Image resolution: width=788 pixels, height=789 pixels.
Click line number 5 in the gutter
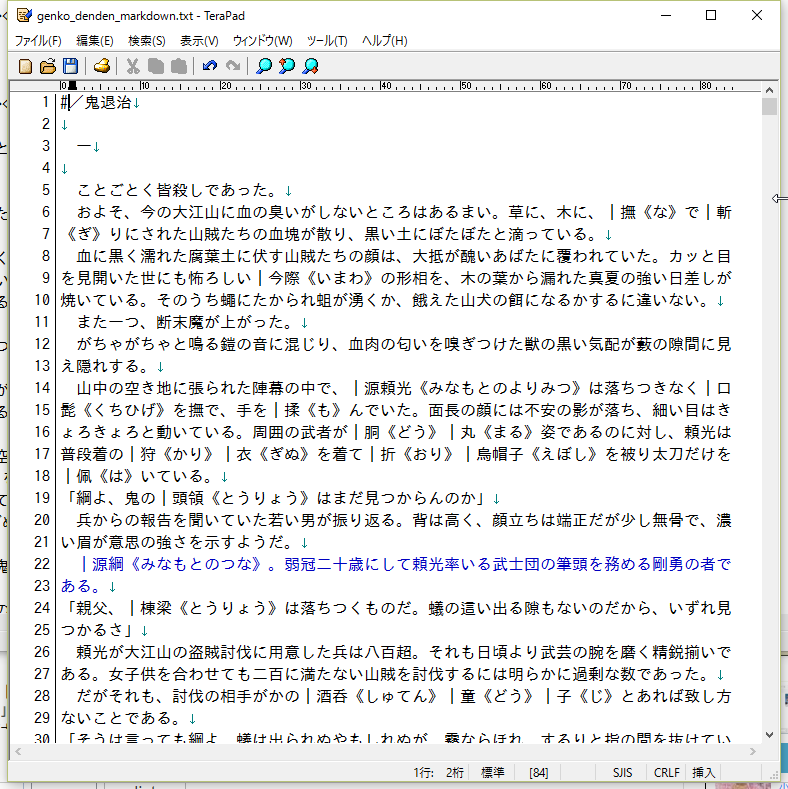(46, 190)
